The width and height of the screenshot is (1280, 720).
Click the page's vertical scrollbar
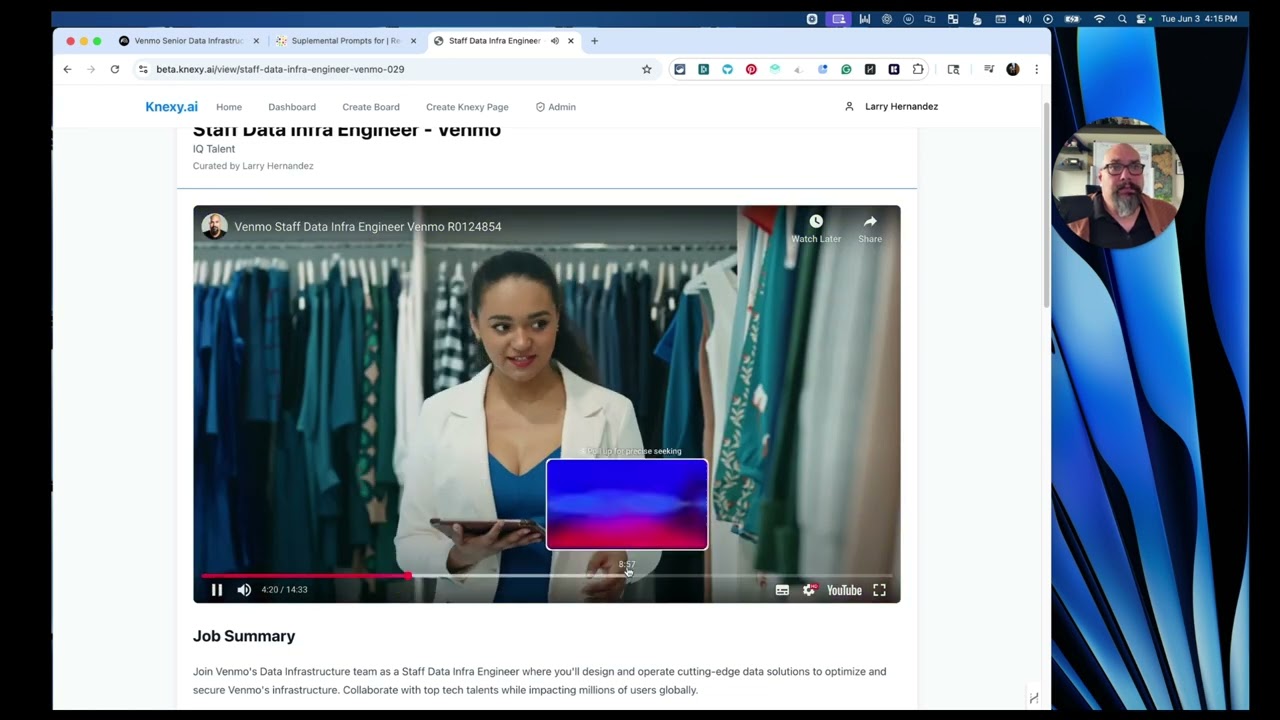[1047, 205]
